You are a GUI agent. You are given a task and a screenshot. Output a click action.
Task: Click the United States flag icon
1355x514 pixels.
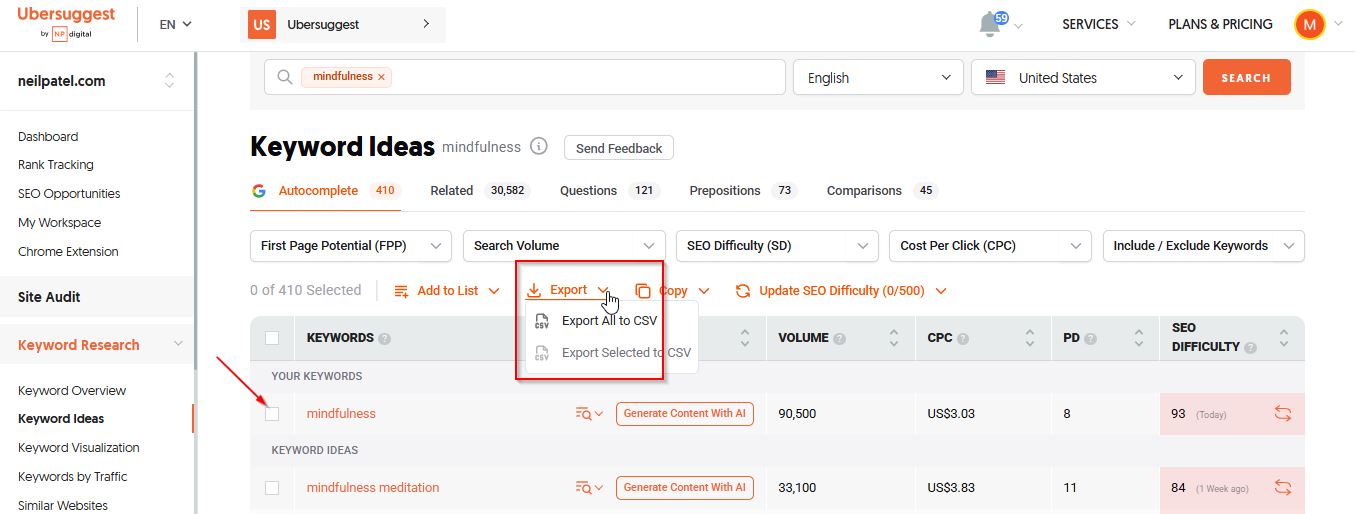(x=995, y=77)
